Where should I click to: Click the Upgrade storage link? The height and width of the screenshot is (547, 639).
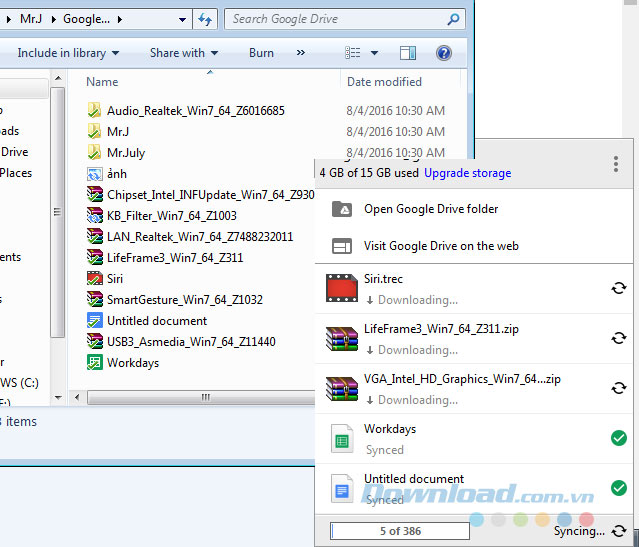click(x=467, y=173)
